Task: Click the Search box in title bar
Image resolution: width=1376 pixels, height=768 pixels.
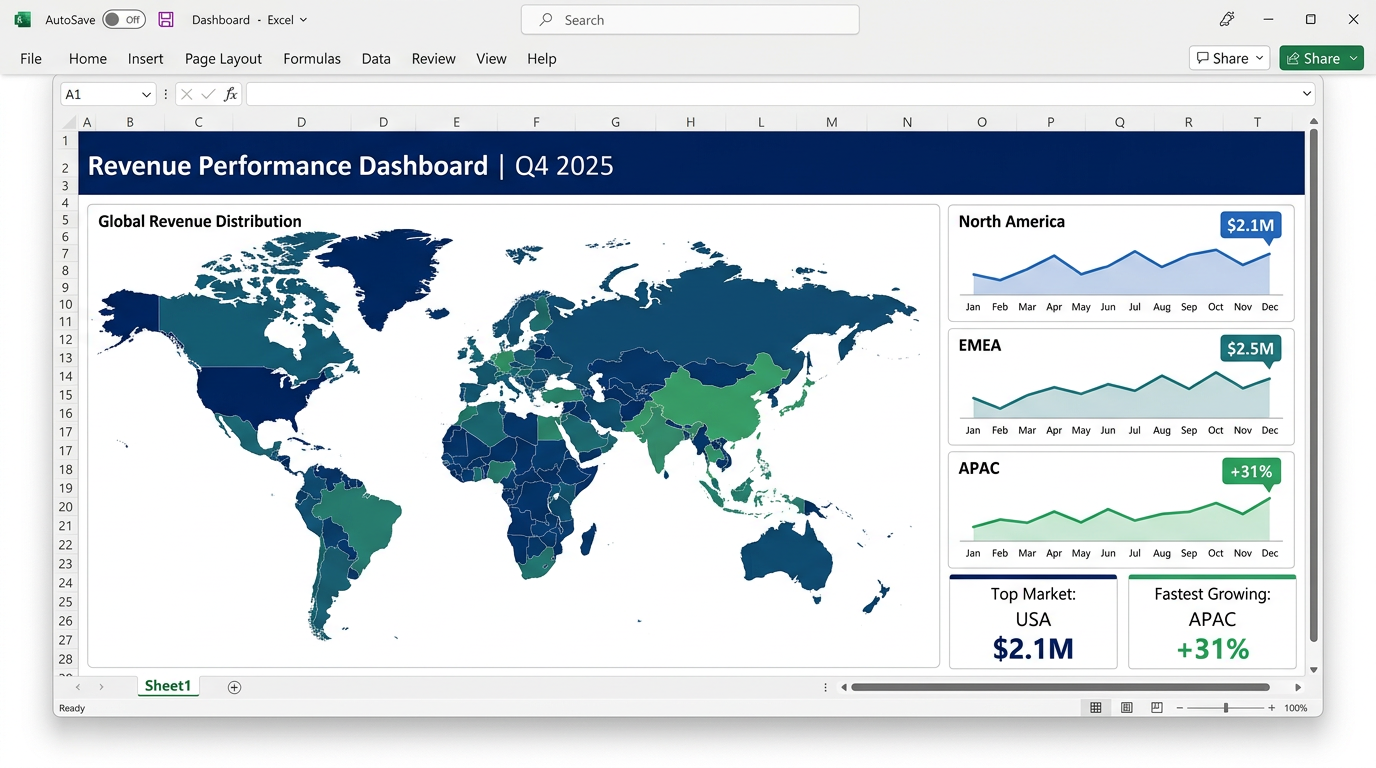Action: [690, 20]
